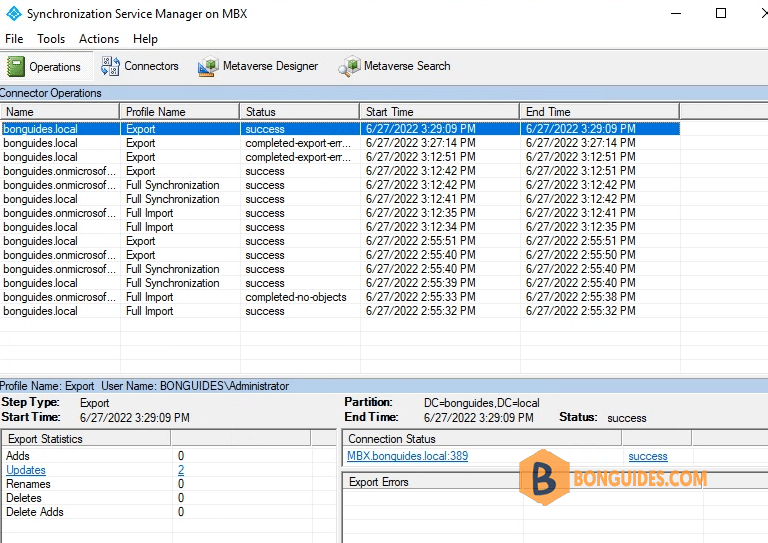Sort by the Status column header

point(300,112)
